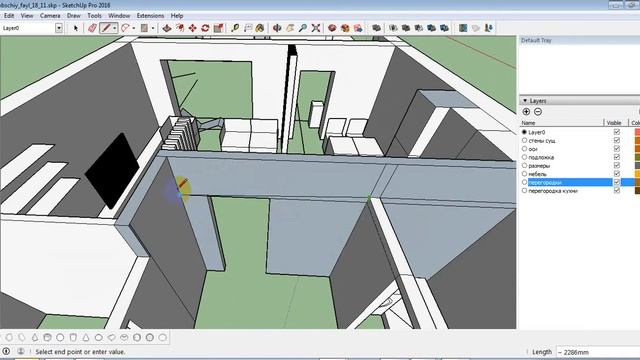
Task: Select the размеры layer name
Action: [x=539, y=166]
